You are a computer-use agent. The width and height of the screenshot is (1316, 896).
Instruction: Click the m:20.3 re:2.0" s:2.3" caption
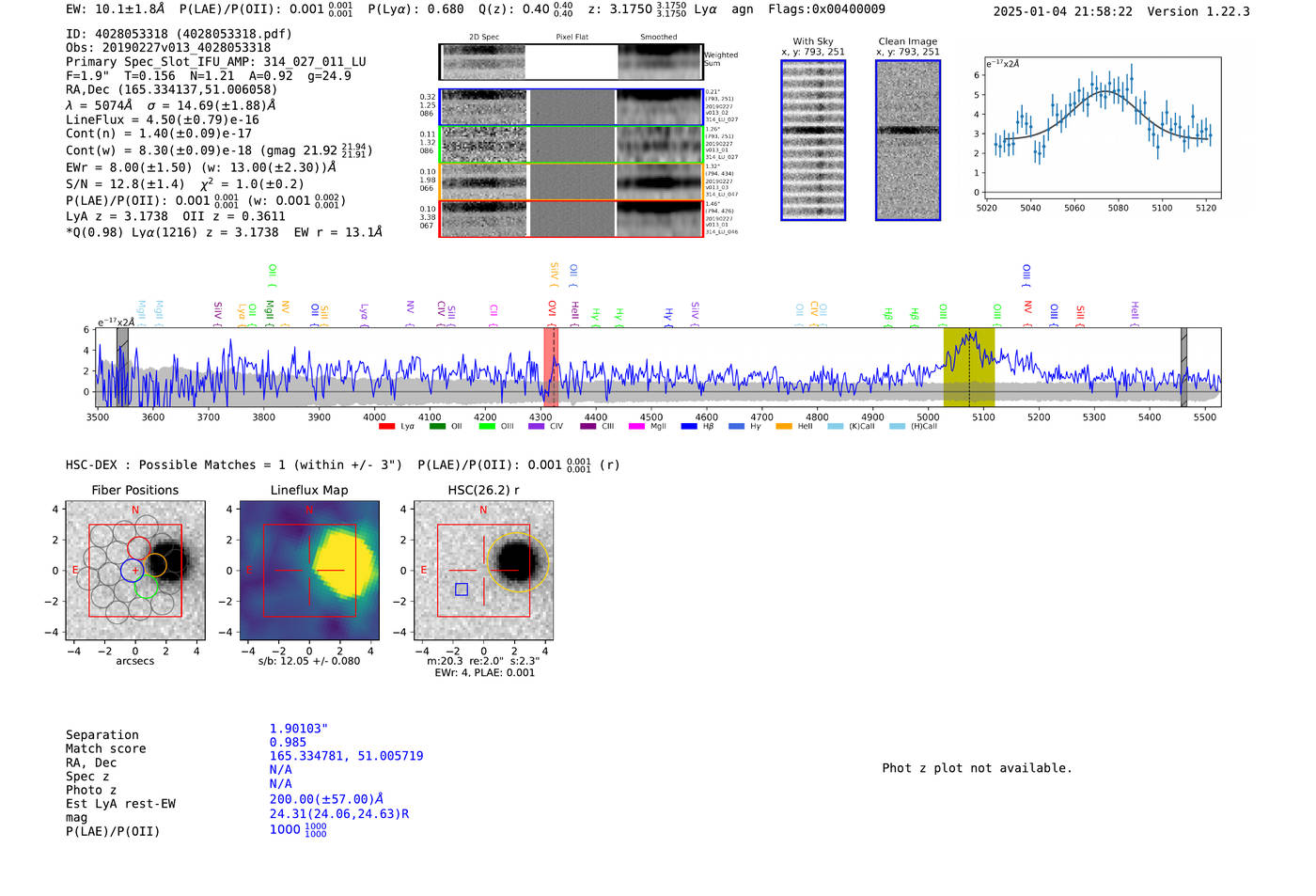(484, 661)
